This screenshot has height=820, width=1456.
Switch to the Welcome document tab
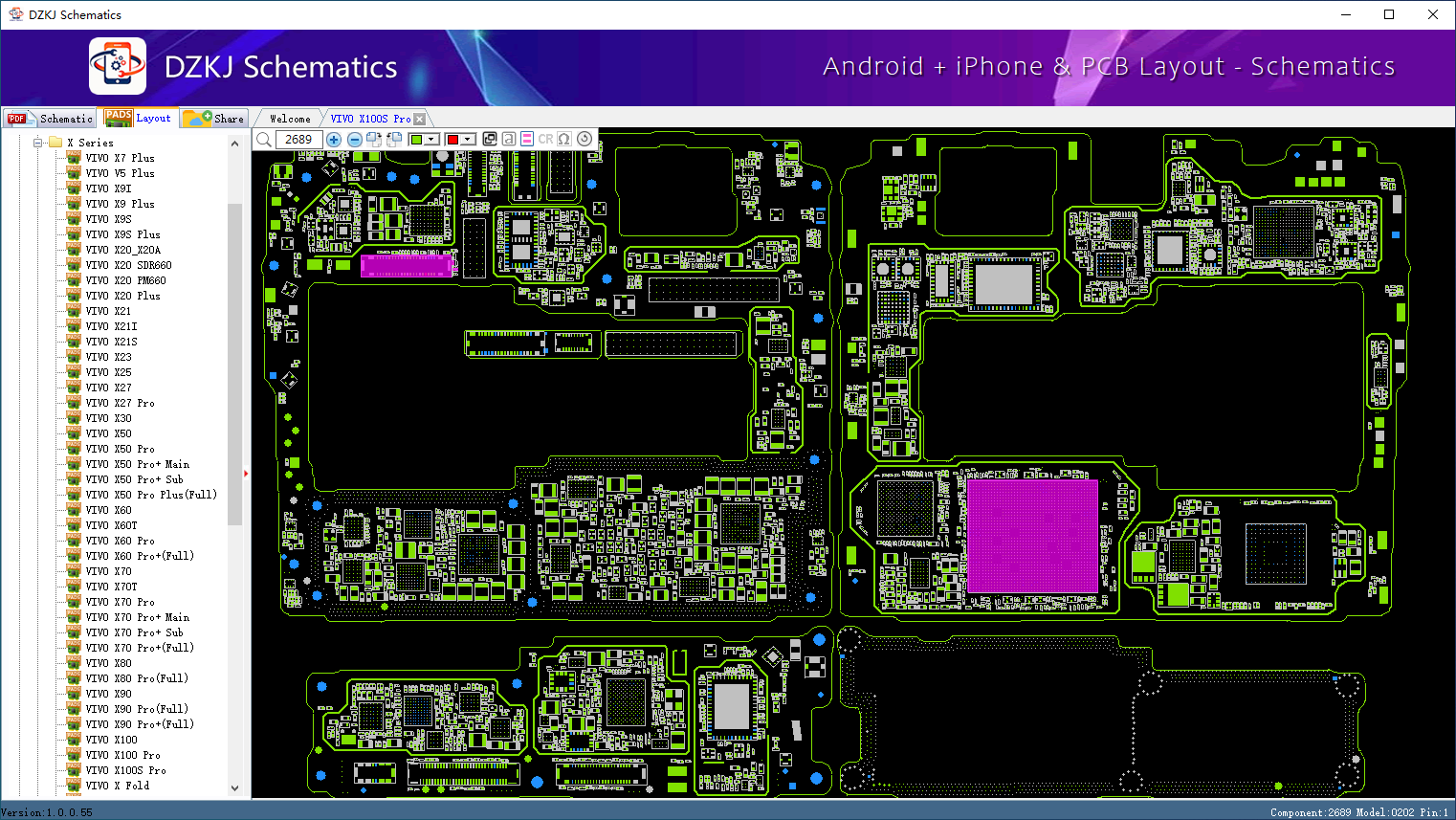point(290,119)
